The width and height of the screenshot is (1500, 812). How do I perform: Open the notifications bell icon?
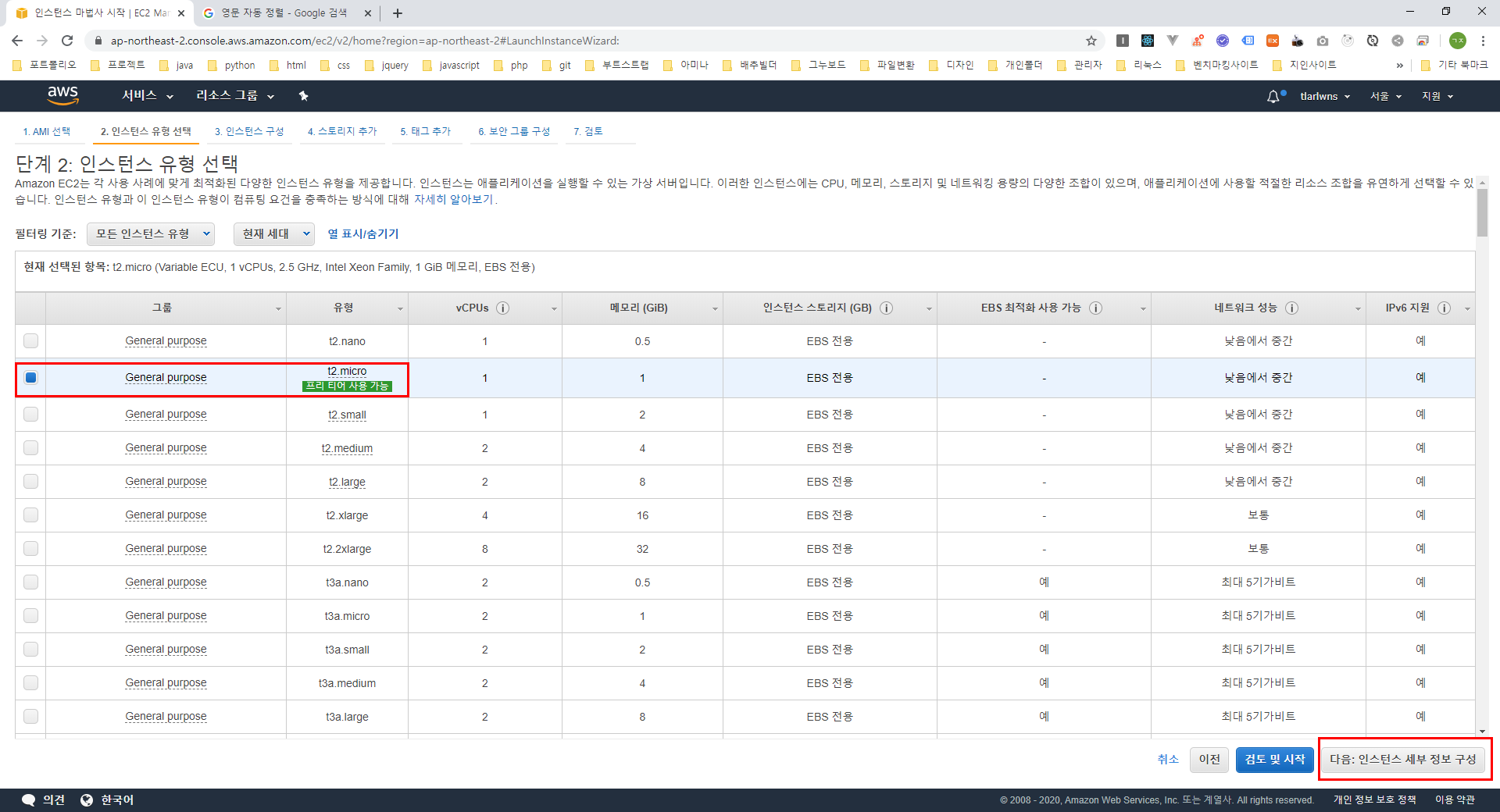(x=1273, y=96)
